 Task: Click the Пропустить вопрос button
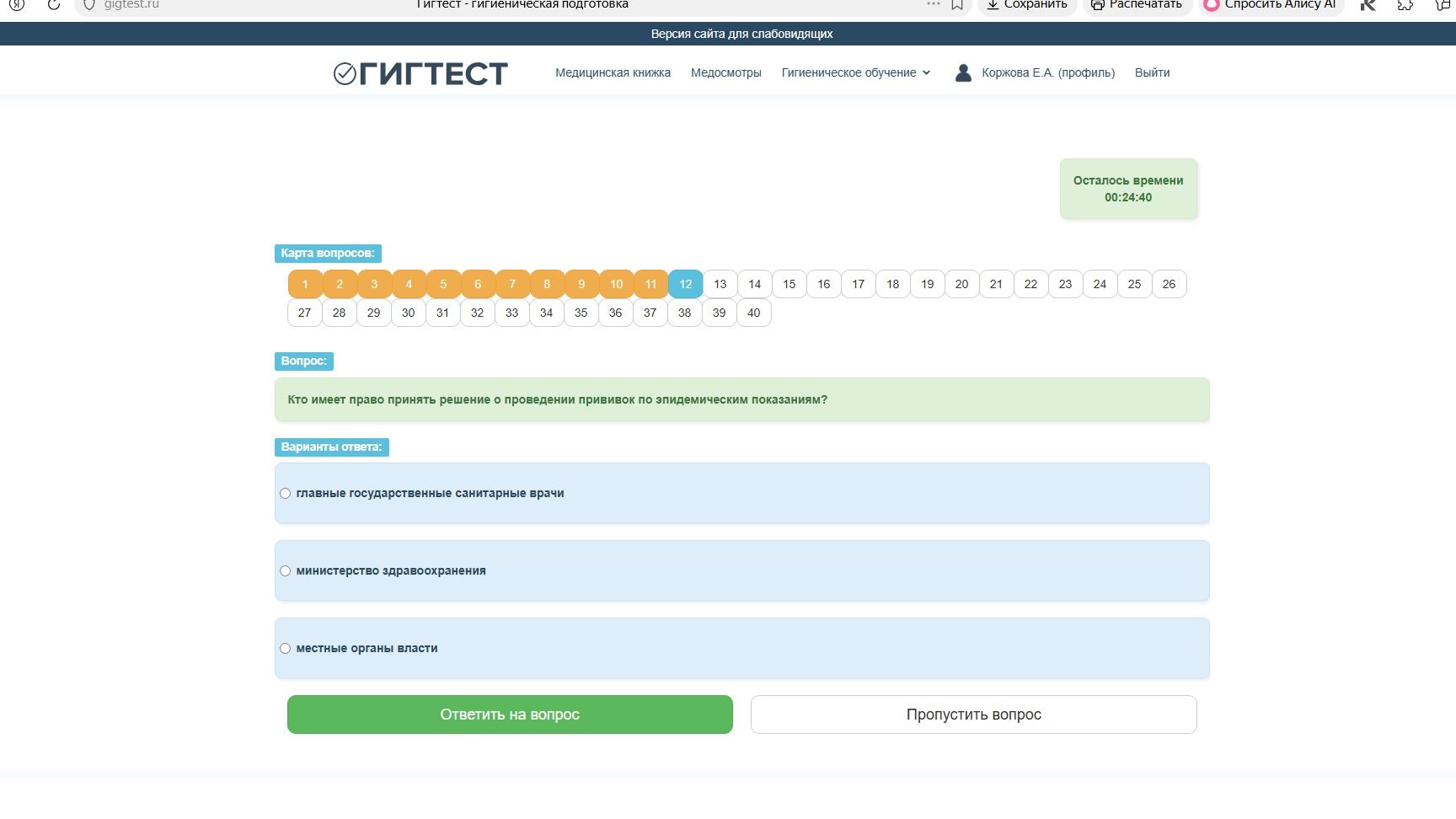(x=973, y=715)
